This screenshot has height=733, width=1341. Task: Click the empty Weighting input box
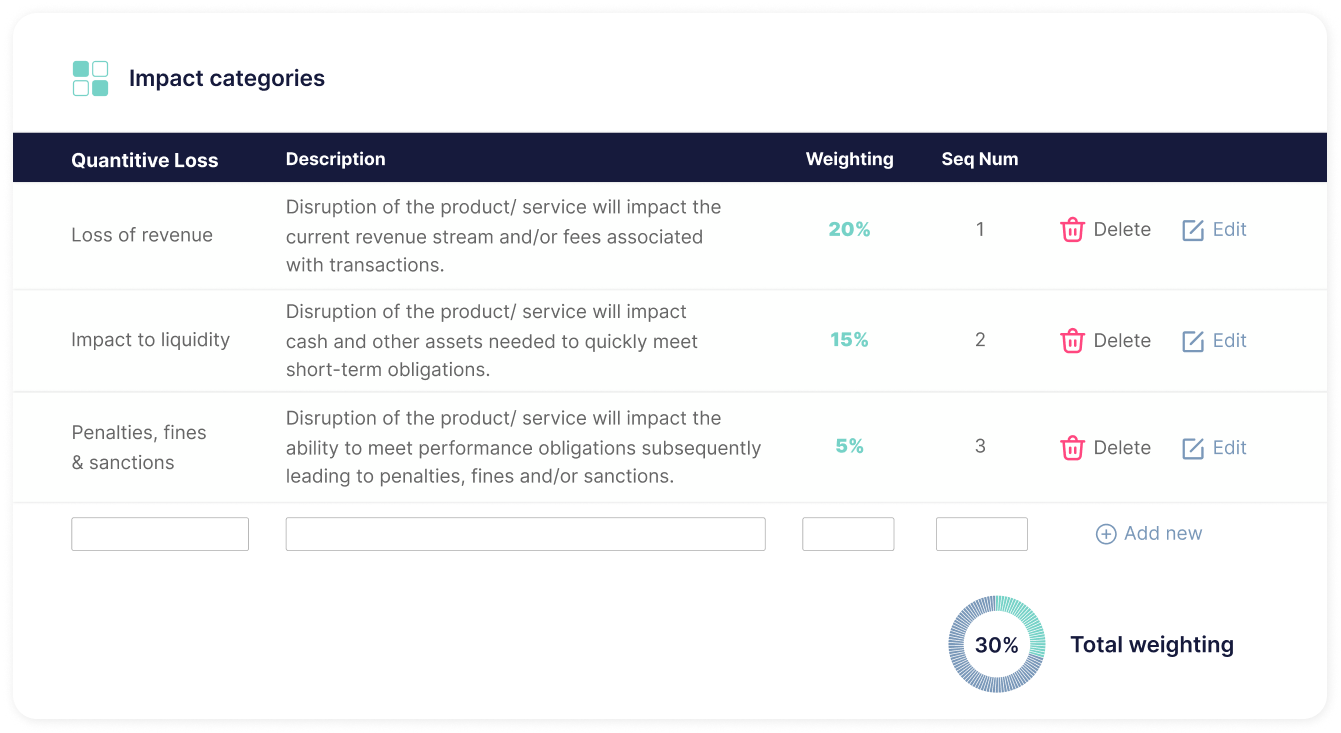click(847, 533)
